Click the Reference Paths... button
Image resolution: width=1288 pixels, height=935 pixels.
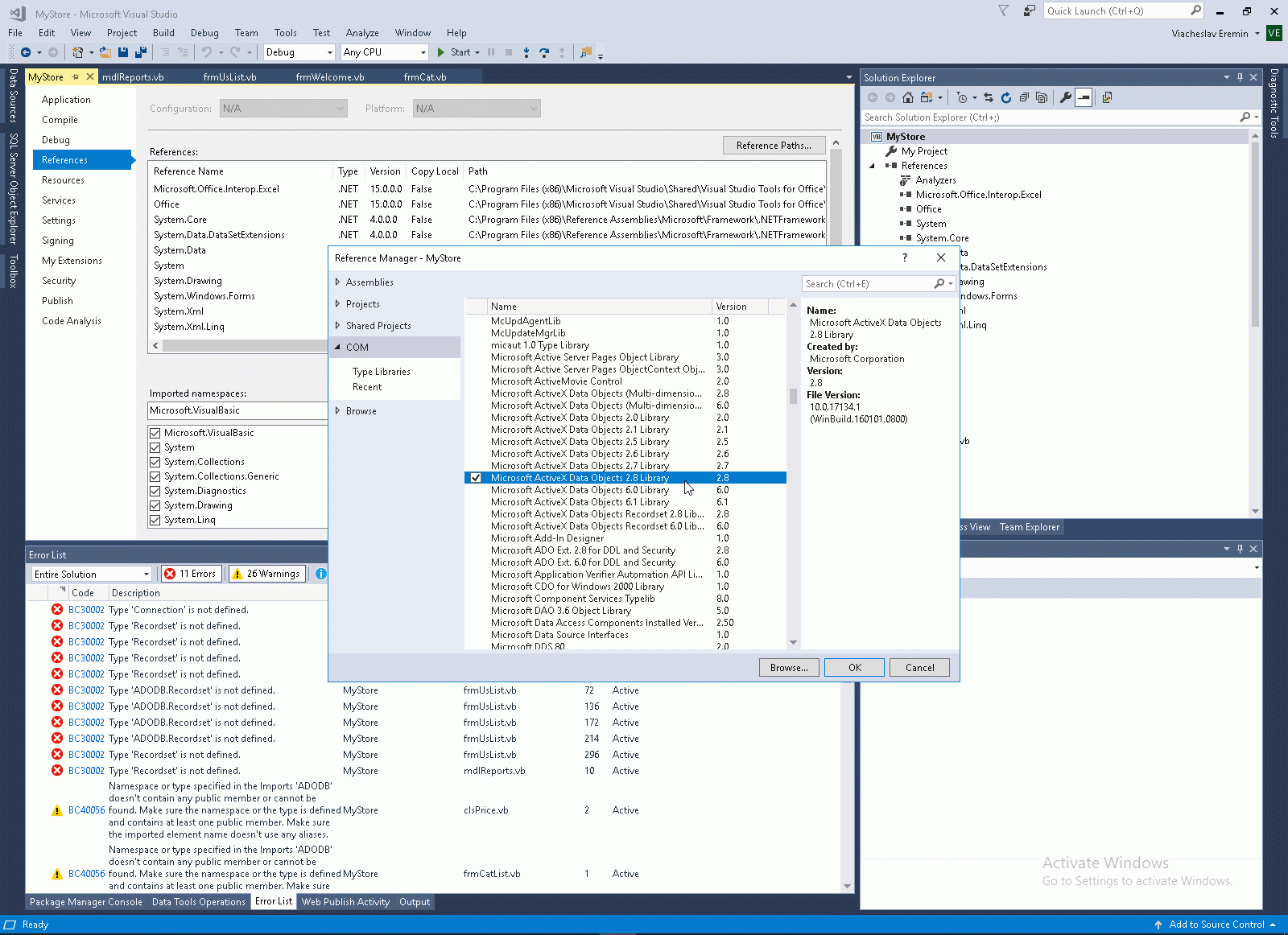774,146
